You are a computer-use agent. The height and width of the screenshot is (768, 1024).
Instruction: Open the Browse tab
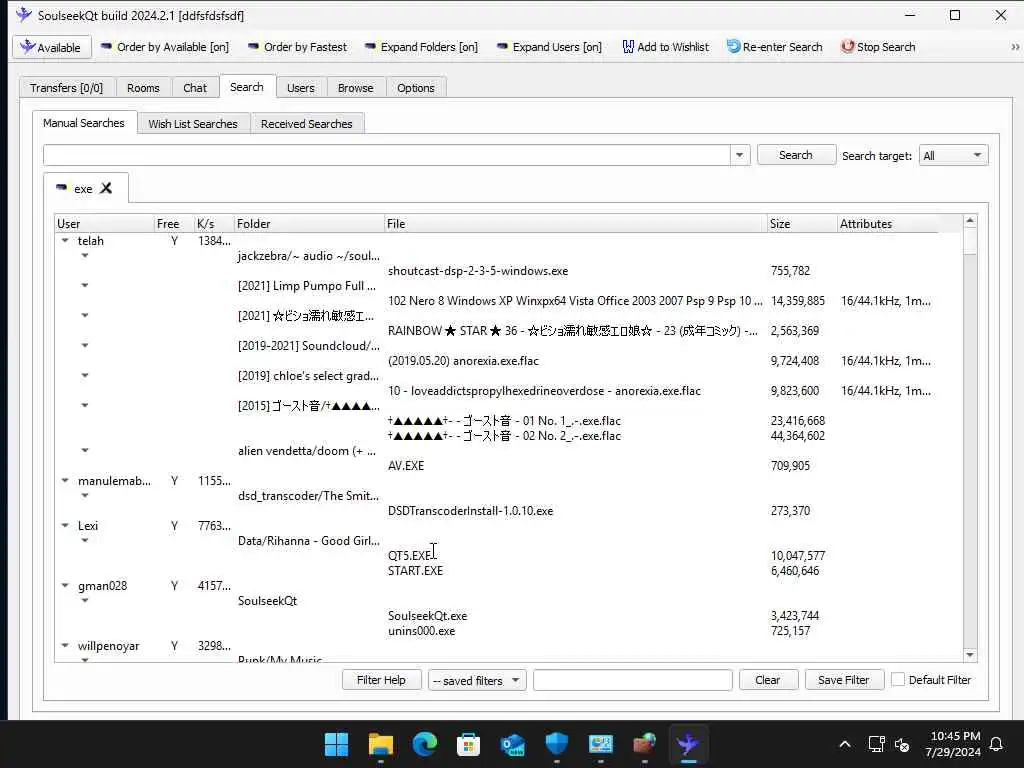click(x=355, y=88)
